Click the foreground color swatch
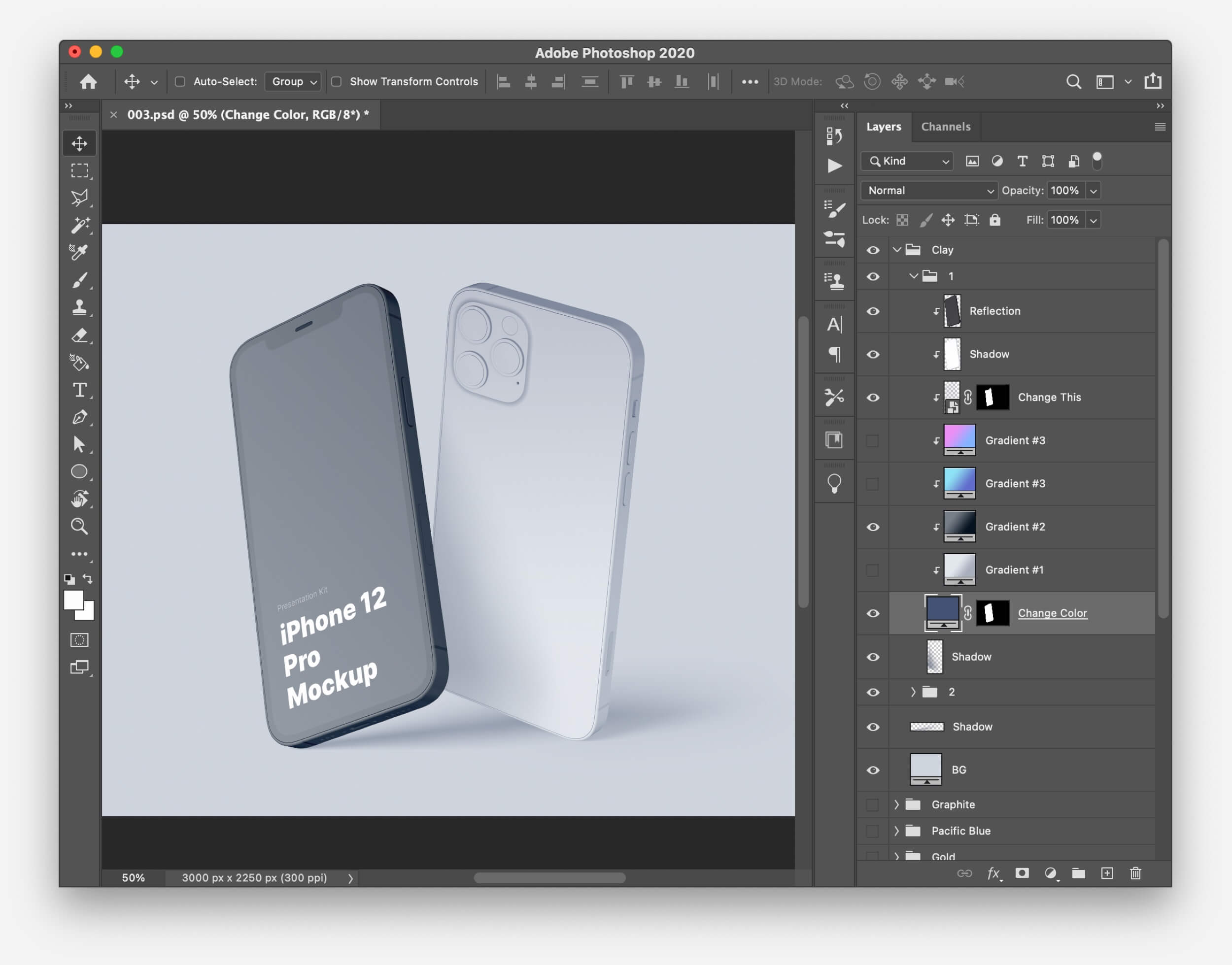Viewport: 1232px width, 965px height. coord(73,600)
